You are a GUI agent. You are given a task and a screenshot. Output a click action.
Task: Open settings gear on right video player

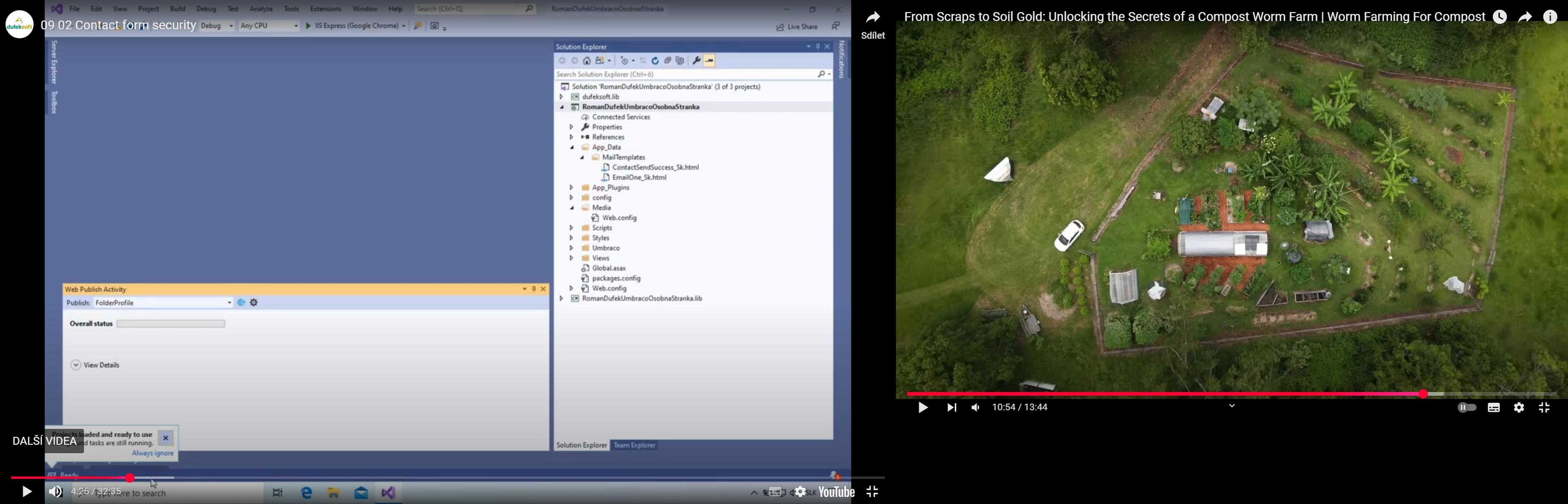point(1519,408)
